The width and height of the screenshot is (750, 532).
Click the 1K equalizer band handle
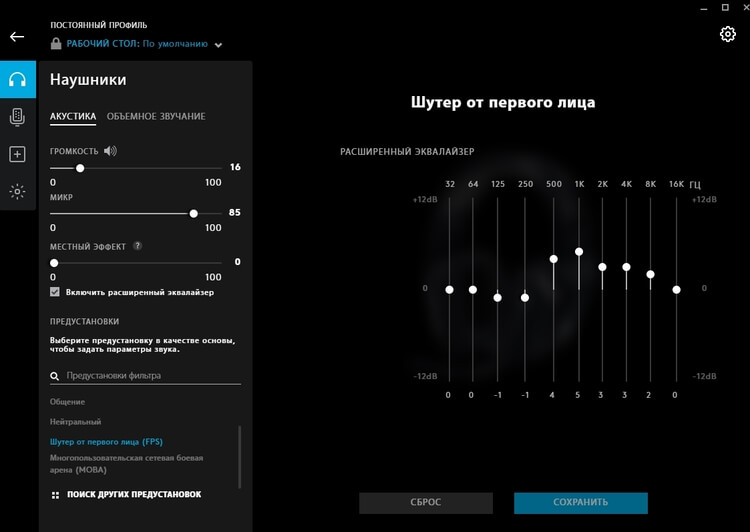click(579, 252)
